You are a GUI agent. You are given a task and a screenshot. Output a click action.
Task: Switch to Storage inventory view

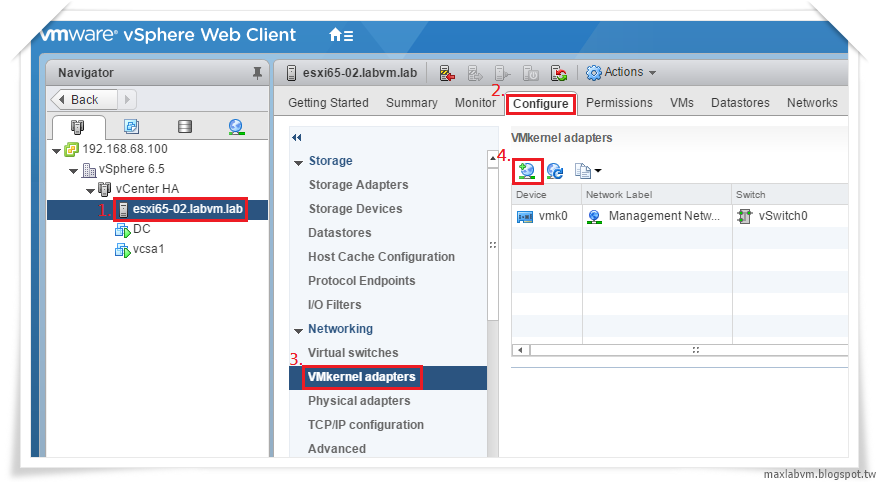[x=184, y=127]
